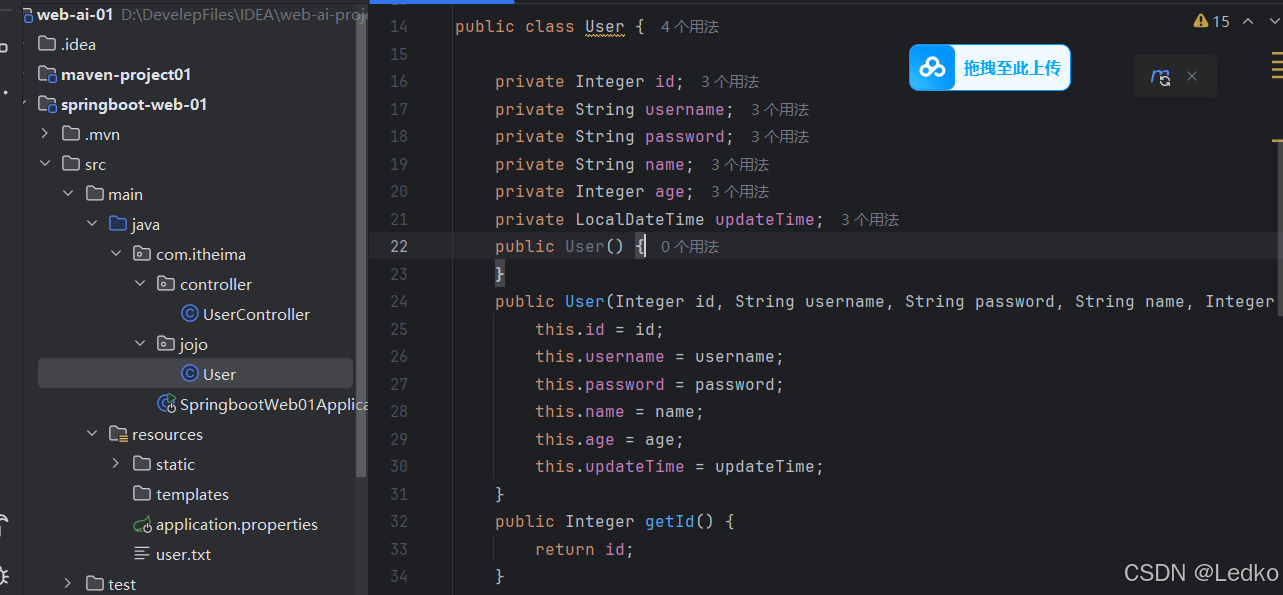Collapse the resources folder
Viewport: 1283px width, 595px height.
pyautogui.click(x=92, y=434)
